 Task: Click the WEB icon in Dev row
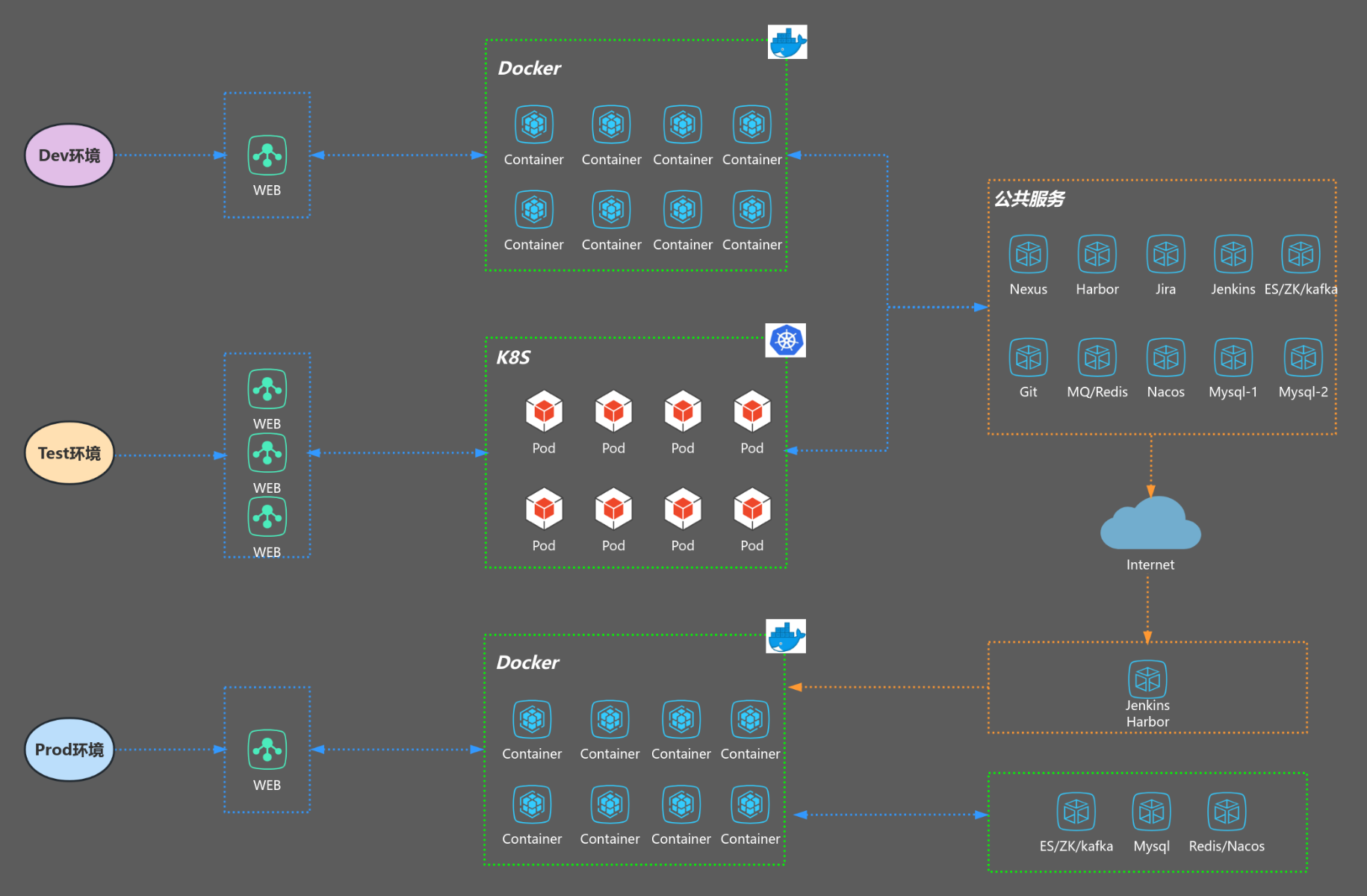point(267,155)
